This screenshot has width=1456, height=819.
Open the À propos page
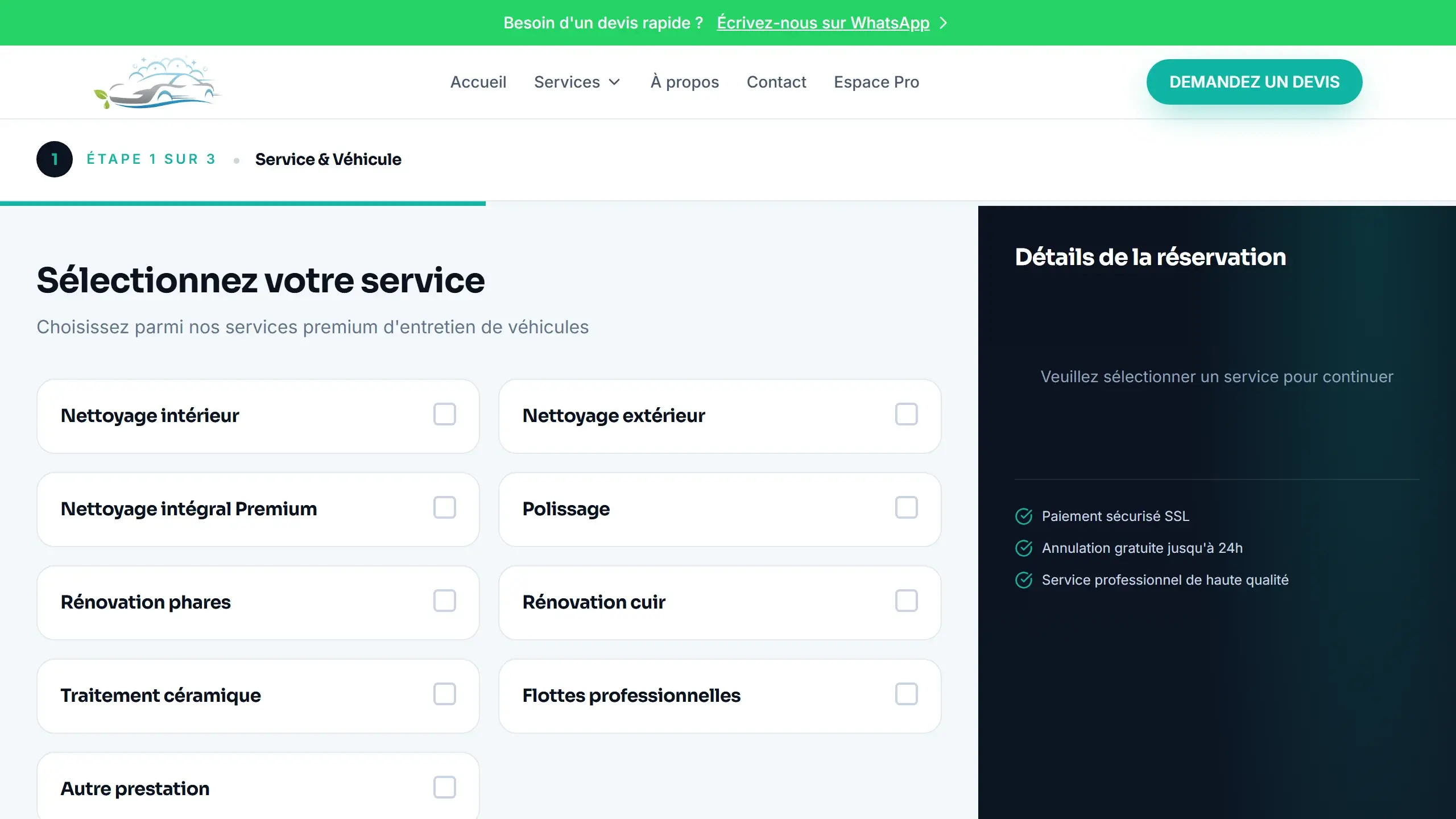coord(685,82)
